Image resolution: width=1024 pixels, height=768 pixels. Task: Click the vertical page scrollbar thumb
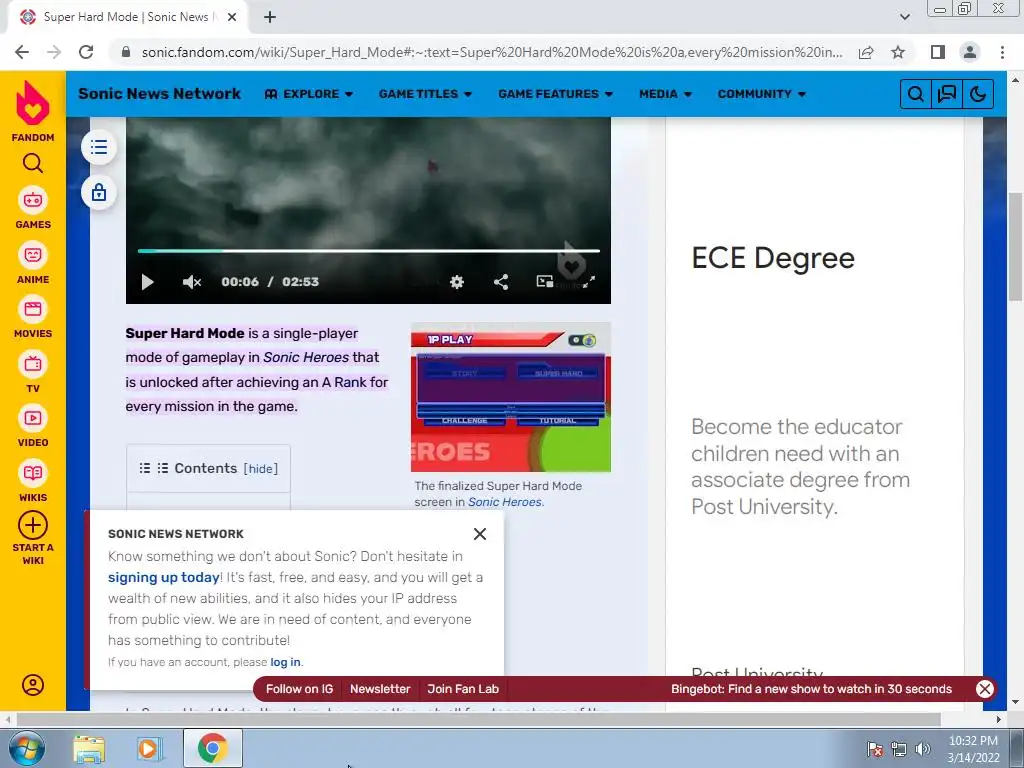[x=1016, y=247]
